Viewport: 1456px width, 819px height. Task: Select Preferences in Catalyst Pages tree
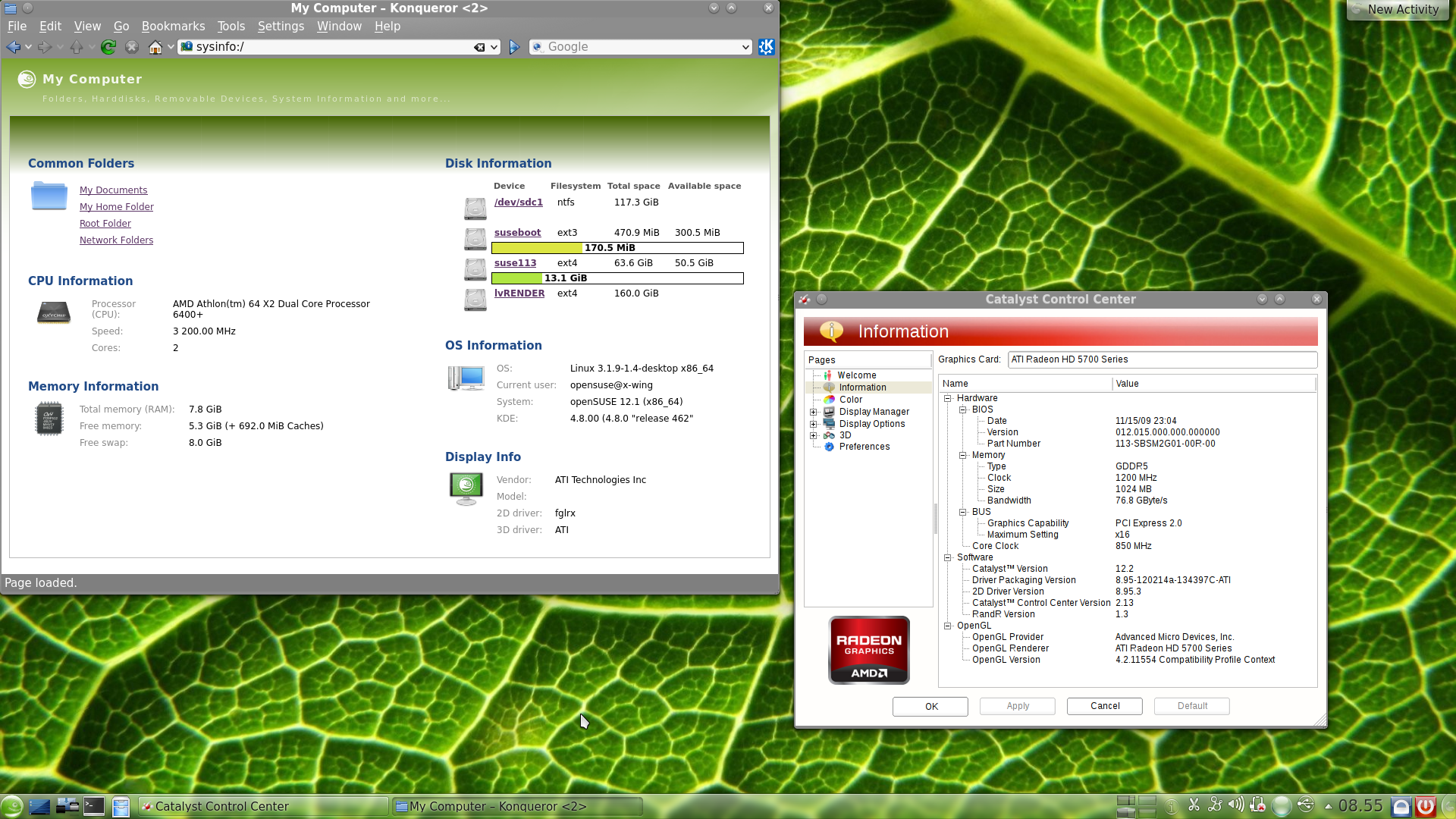[x=864, y=447]
